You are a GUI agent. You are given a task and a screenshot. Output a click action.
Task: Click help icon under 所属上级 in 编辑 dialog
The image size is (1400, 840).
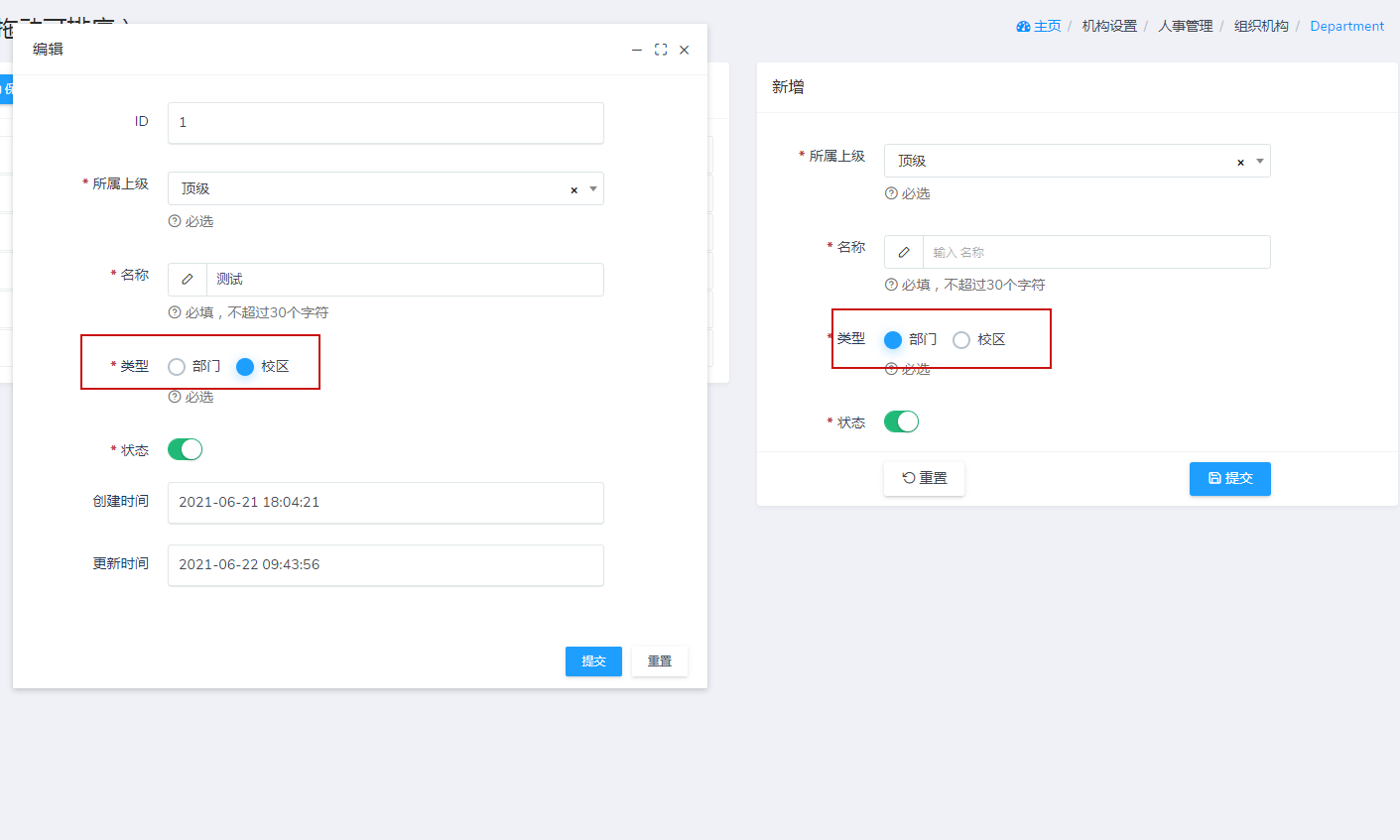pyautogui.click(x=175, y=221)
